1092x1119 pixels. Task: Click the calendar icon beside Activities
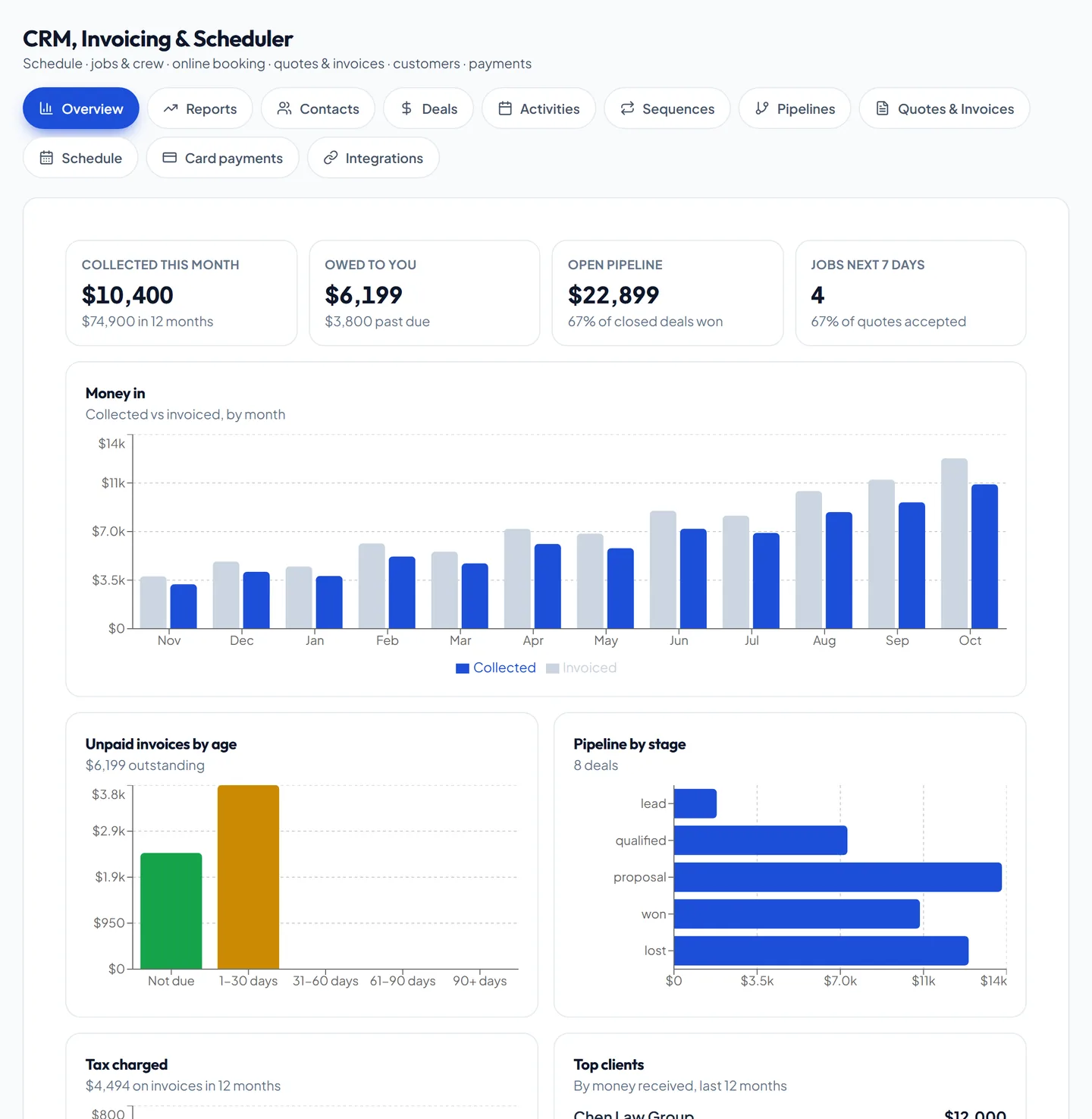(505, 108)
